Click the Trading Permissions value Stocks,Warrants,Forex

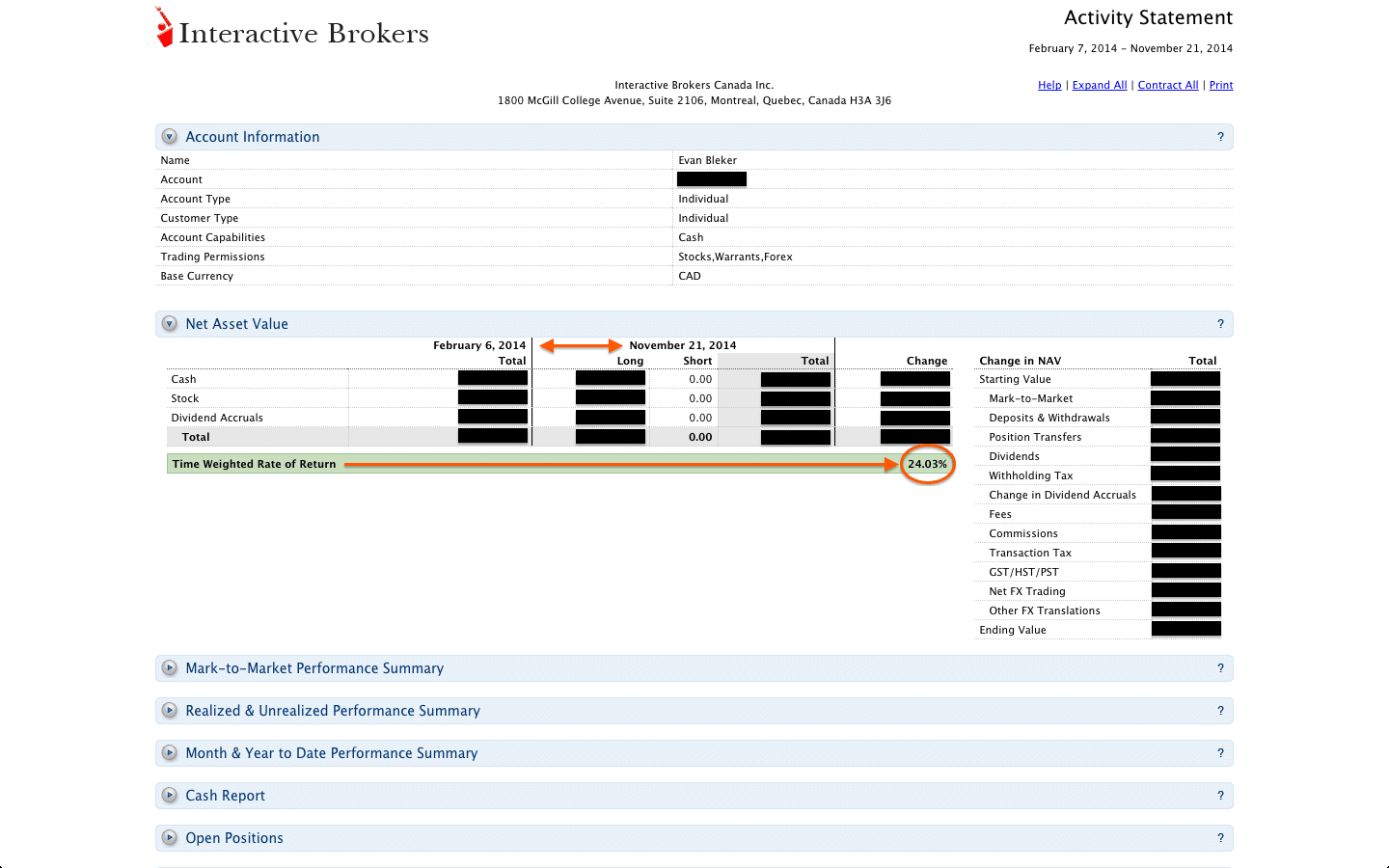click(x=735, y=257)
